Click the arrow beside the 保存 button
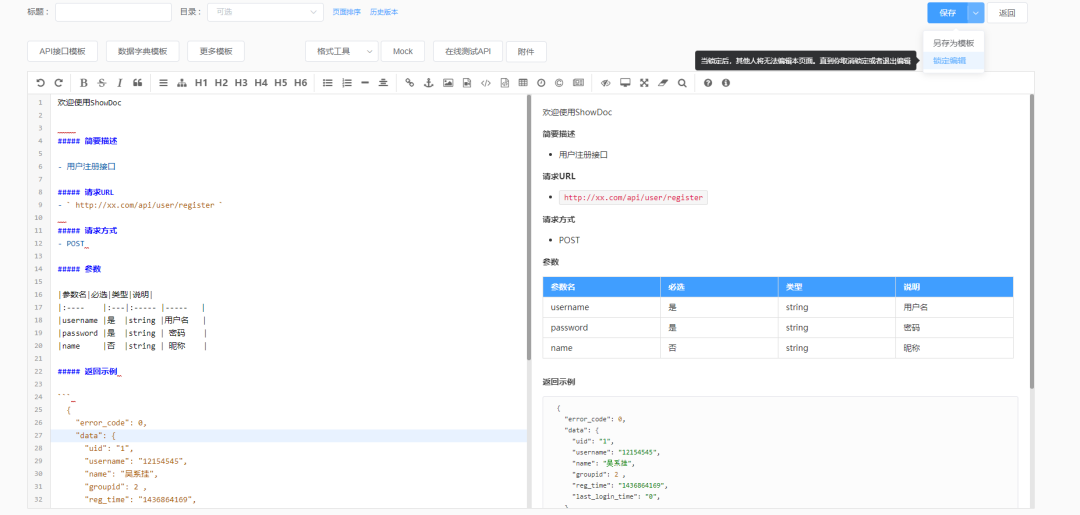1080x515 pixels. (976, 13)
